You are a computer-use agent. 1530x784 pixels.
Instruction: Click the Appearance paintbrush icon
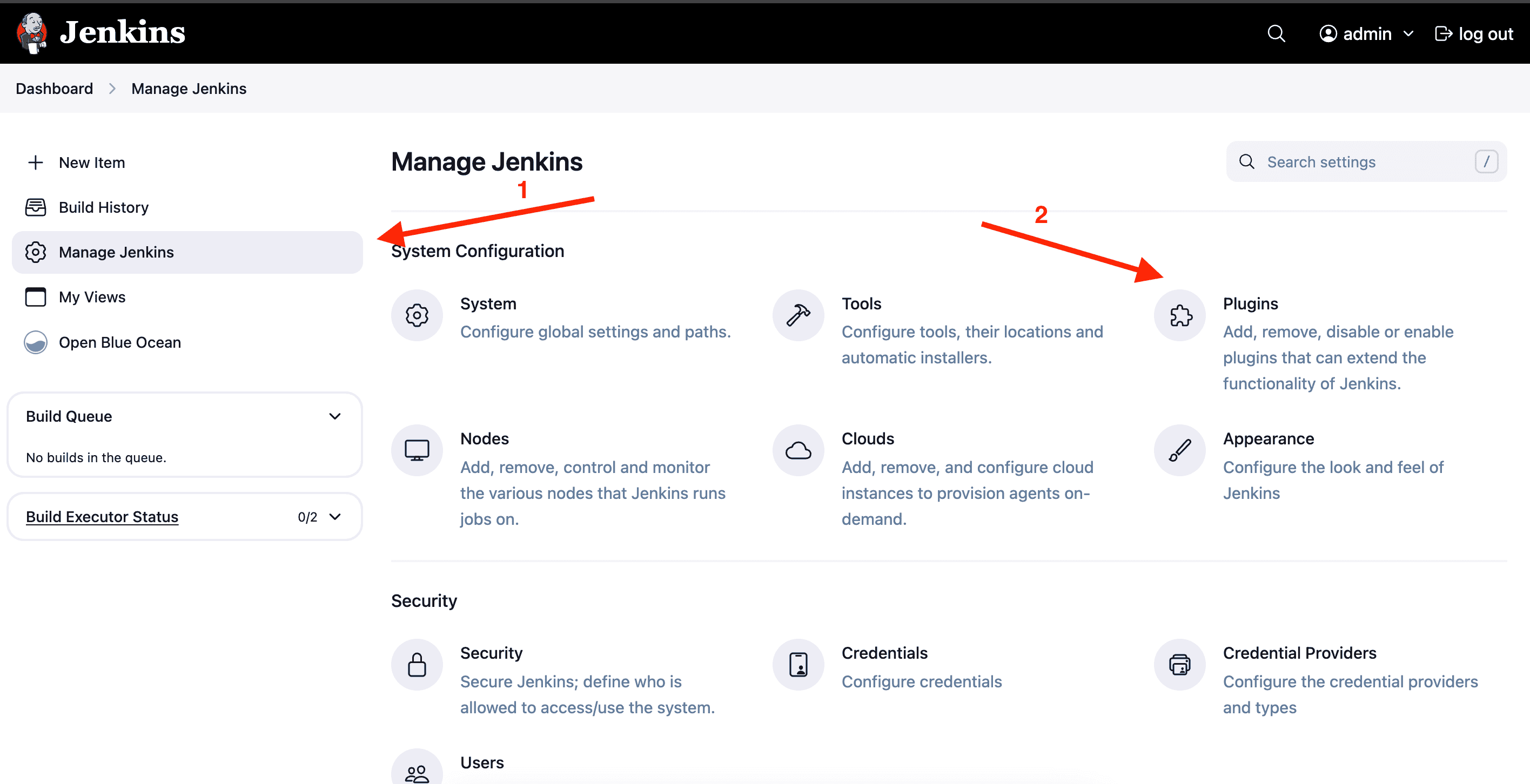(1179, 450)
